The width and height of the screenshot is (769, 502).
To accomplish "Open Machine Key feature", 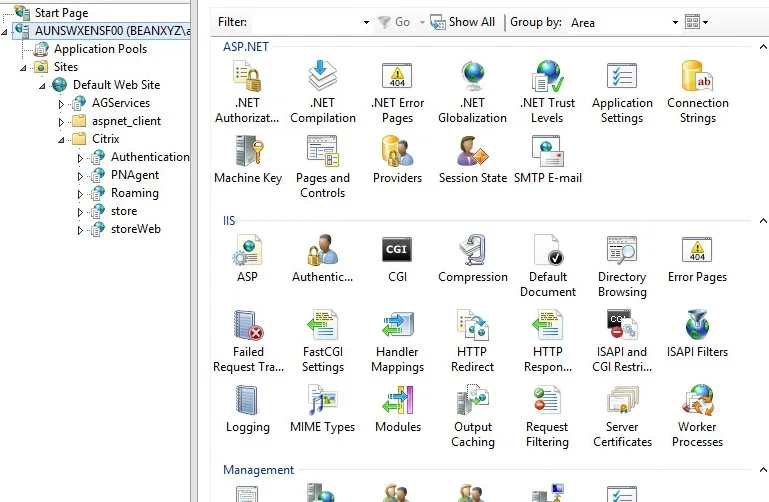I will coord(248,159).
